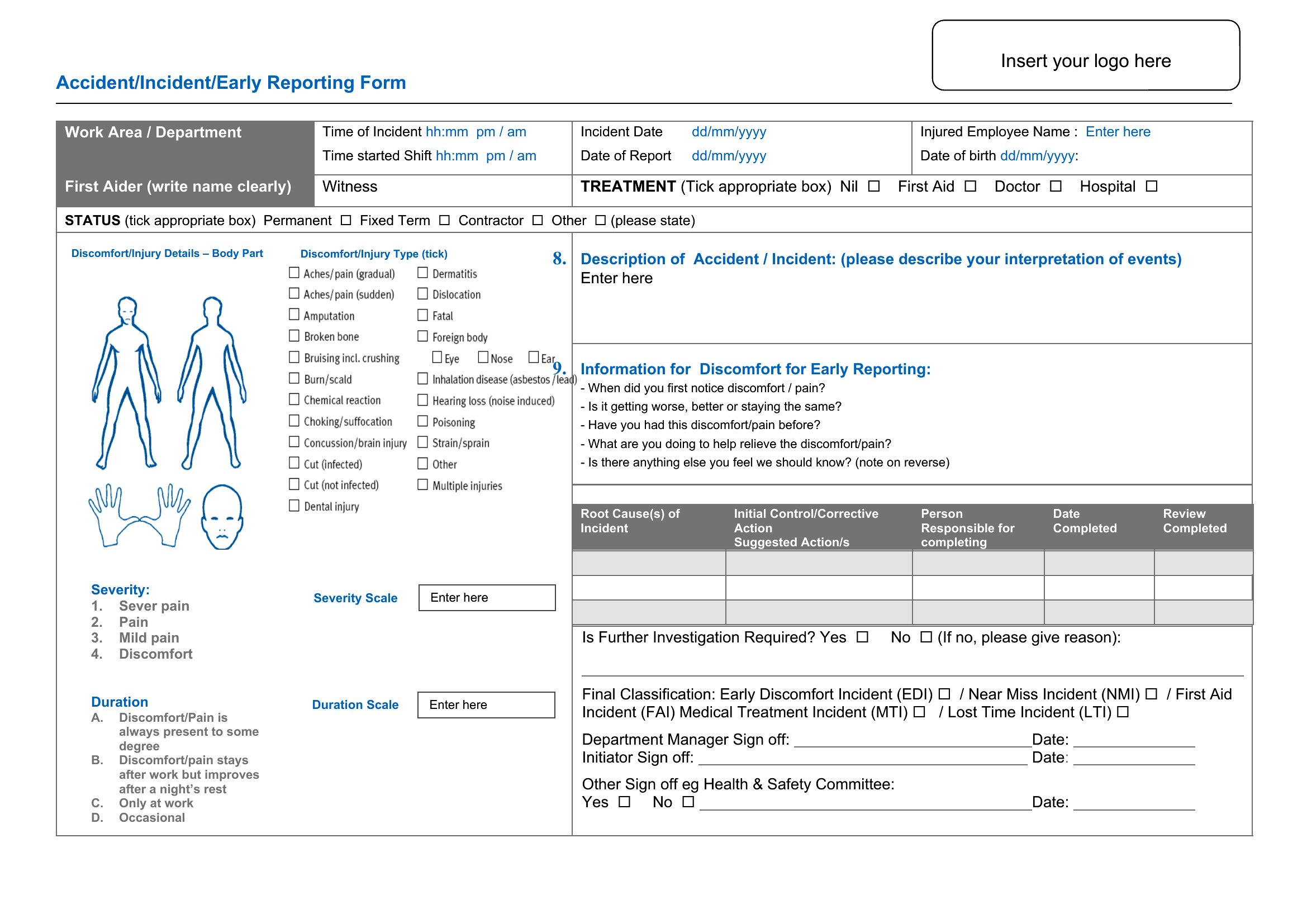The width and height of the screenshot is (1307, 924).
Task: Select the Strain/sprain checkbox
Action: [423, 442]
